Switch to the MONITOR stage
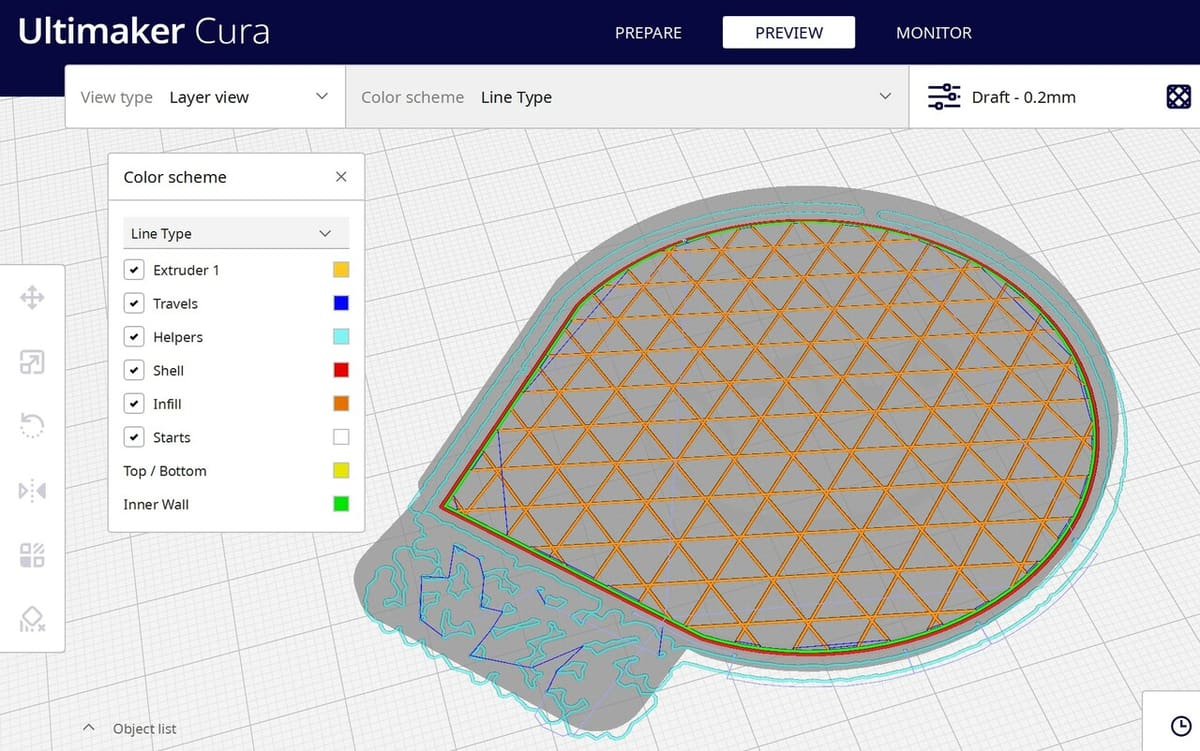 point(934,32)
